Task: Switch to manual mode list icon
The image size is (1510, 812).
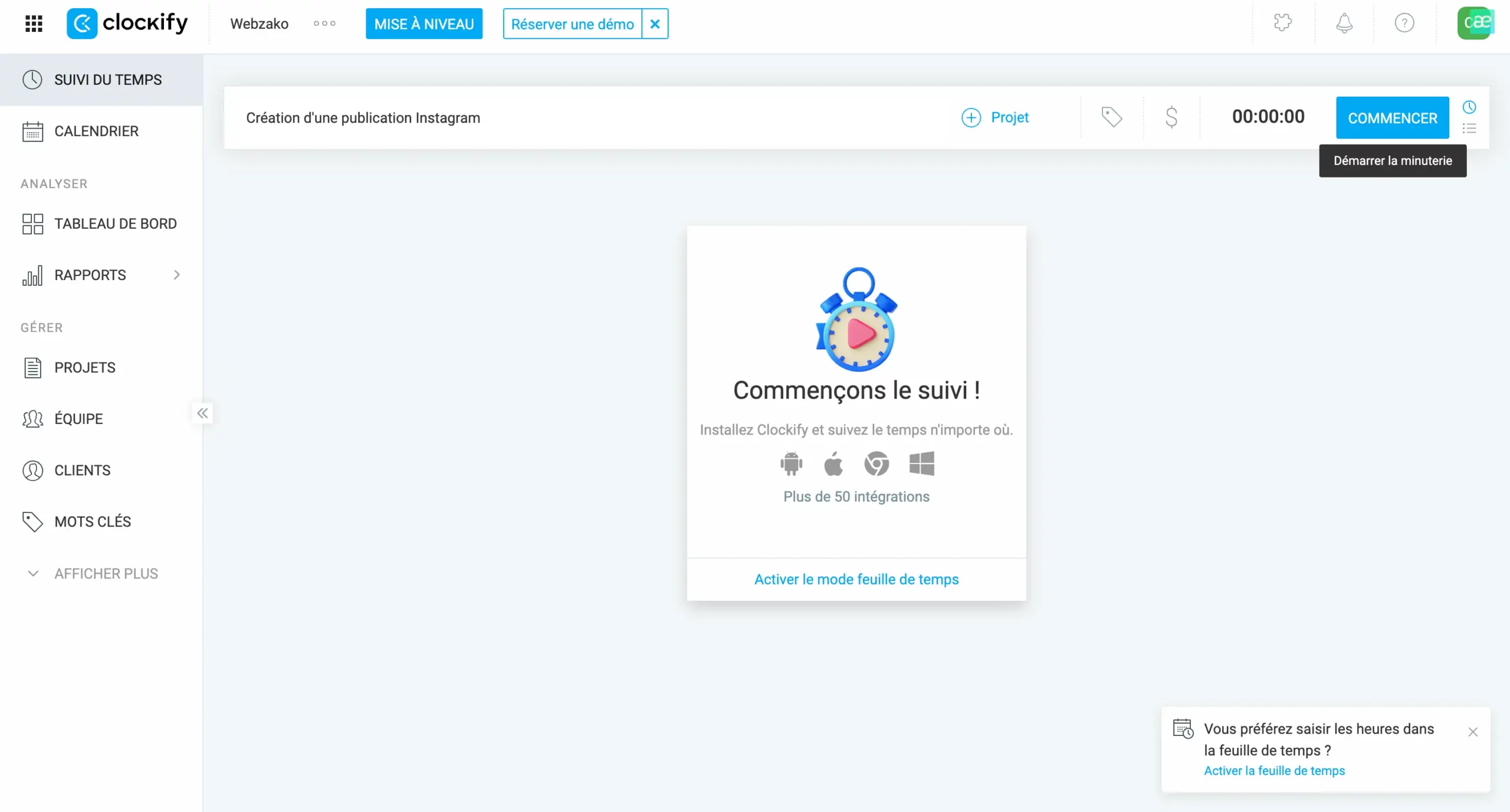Action: (x=1469, y=129)
